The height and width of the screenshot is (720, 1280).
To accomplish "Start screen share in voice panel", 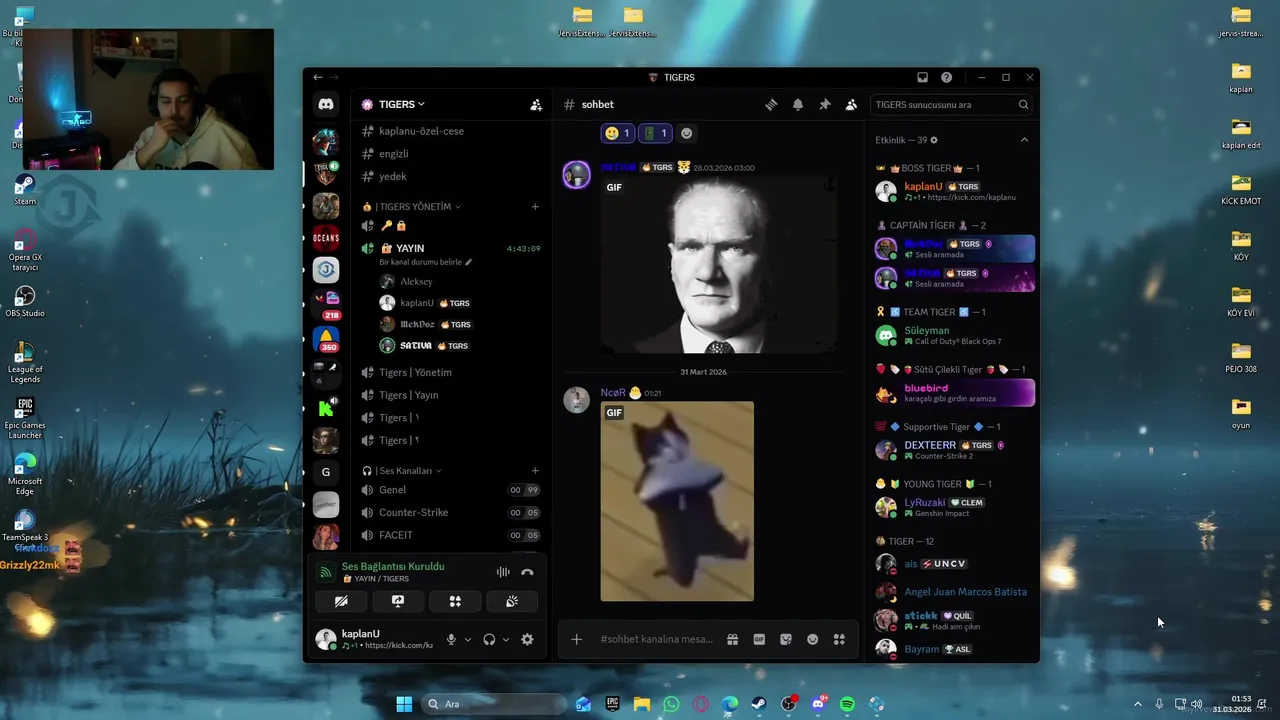I will [x=398, y=601].
